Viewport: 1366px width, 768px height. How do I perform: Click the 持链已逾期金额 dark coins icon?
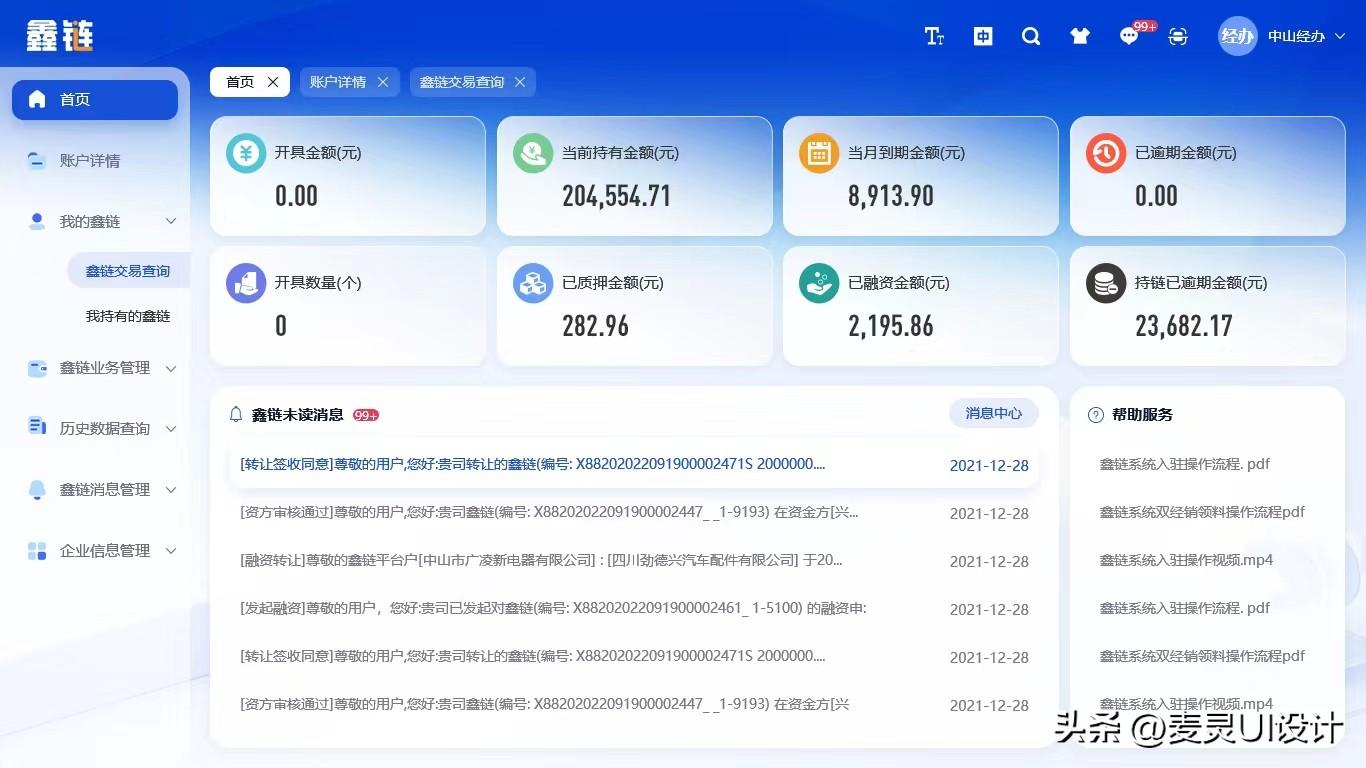[x=1106, y=283]
